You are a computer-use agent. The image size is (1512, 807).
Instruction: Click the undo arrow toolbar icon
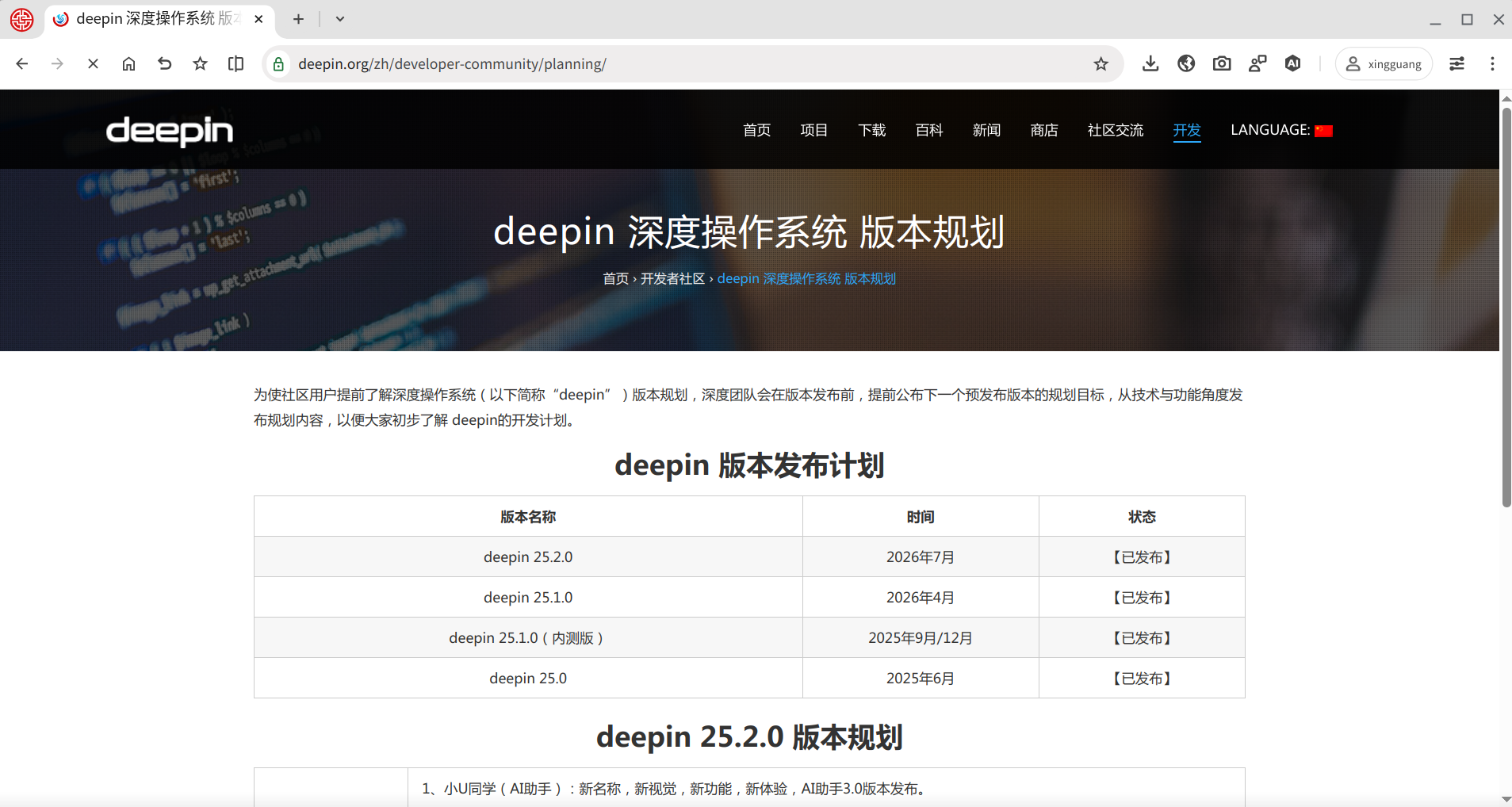point(164,63)
